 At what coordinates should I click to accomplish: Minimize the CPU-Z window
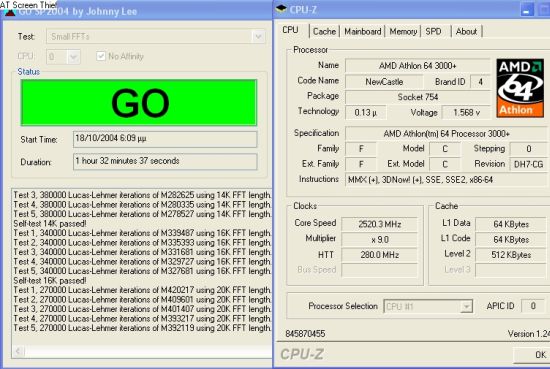526,10
